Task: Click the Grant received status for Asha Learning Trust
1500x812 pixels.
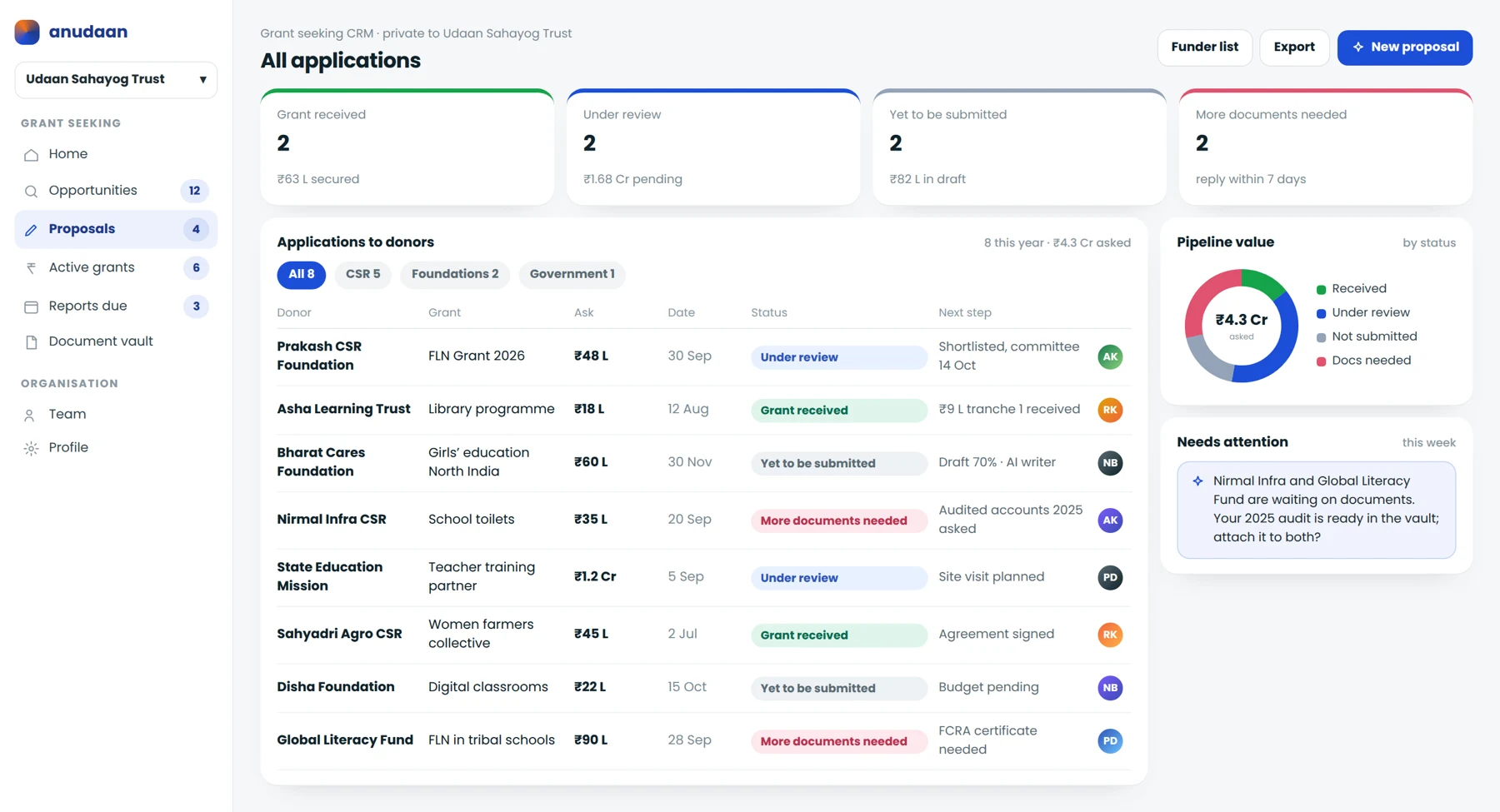Action: pyautogui.click(x=838, y=411)
